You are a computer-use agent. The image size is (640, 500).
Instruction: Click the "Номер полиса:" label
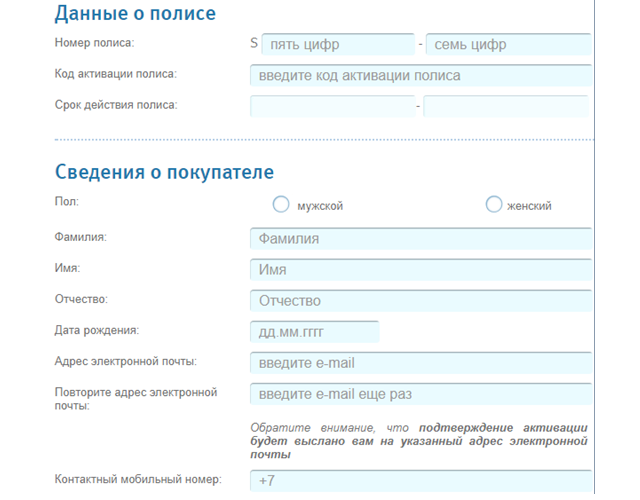(x=94, y=43)
